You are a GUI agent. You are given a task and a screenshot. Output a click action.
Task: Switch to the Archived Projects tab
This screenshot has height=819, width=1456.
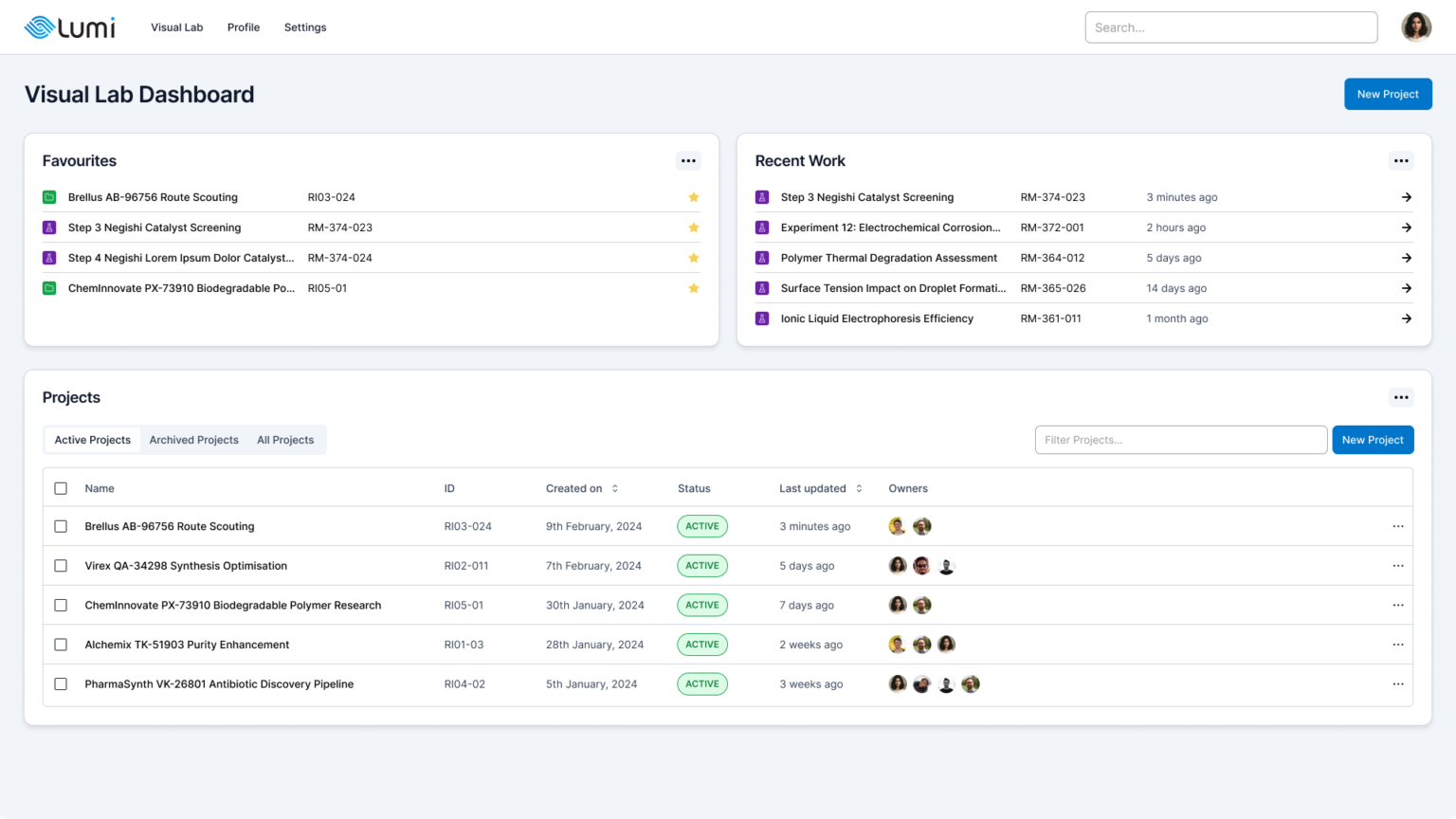(193, 439)
